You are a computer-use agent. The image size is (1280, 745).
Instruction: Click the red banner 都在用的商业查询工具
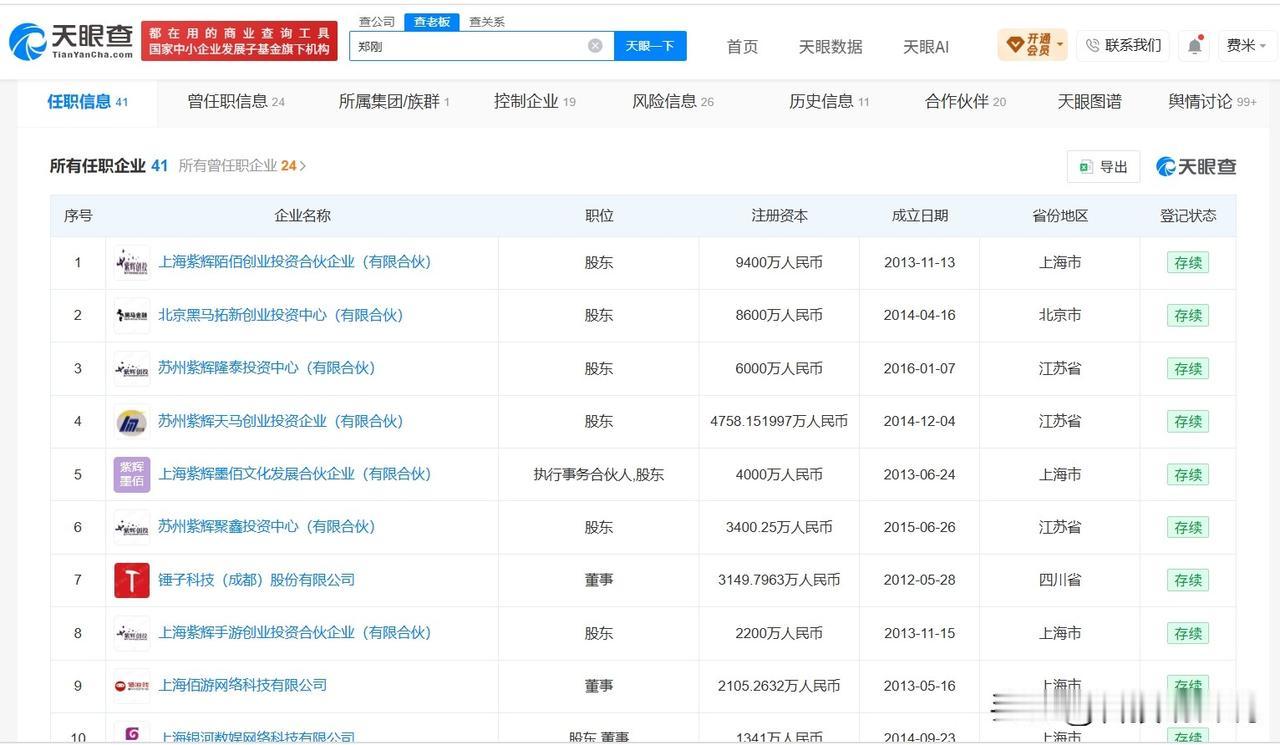coord(239,41)
